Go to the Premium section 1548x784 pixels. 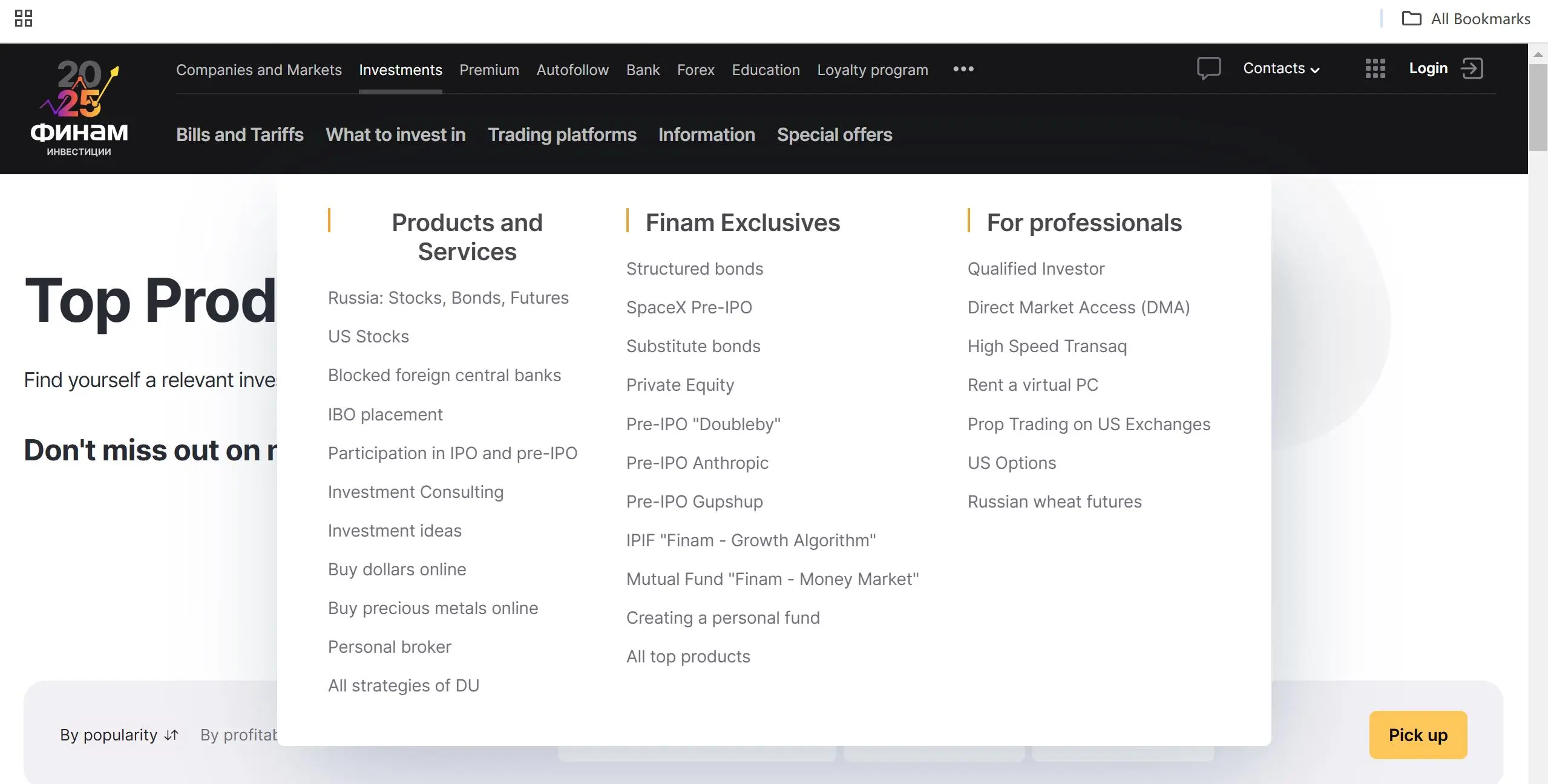(489, 70)
